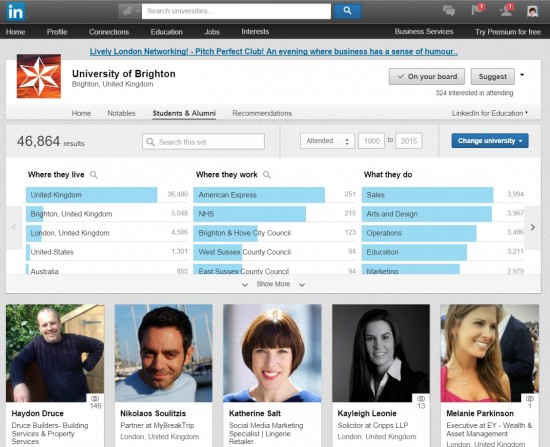Filter by Brighton, United Kingdom
Image resolution: width=550 pixels, height=447 pixels.
[107, 214]
